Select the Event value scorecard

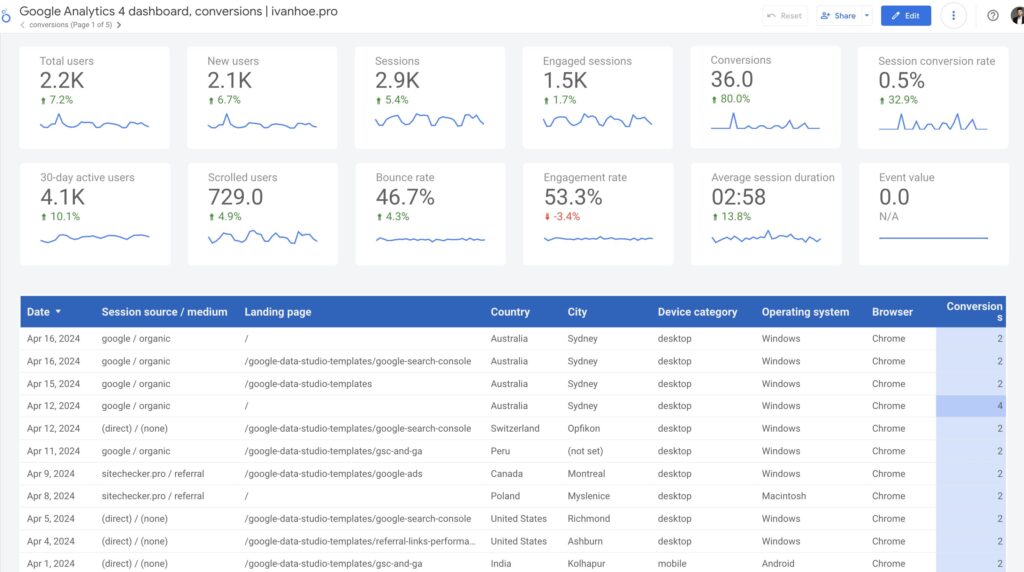click(x=934, y=214)
